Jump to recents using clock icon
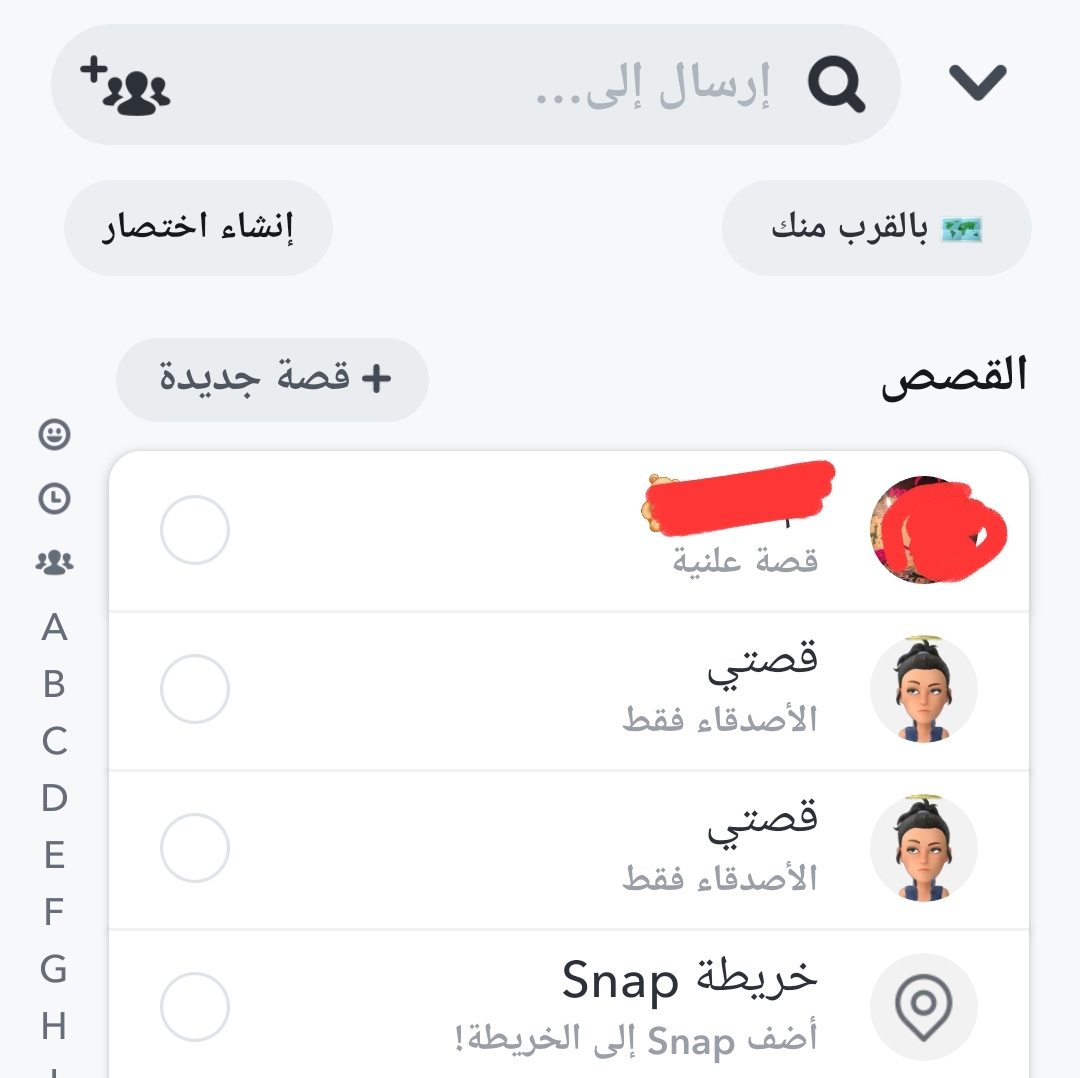The height and width of the screenshot is (1078, 1080). 54,498
